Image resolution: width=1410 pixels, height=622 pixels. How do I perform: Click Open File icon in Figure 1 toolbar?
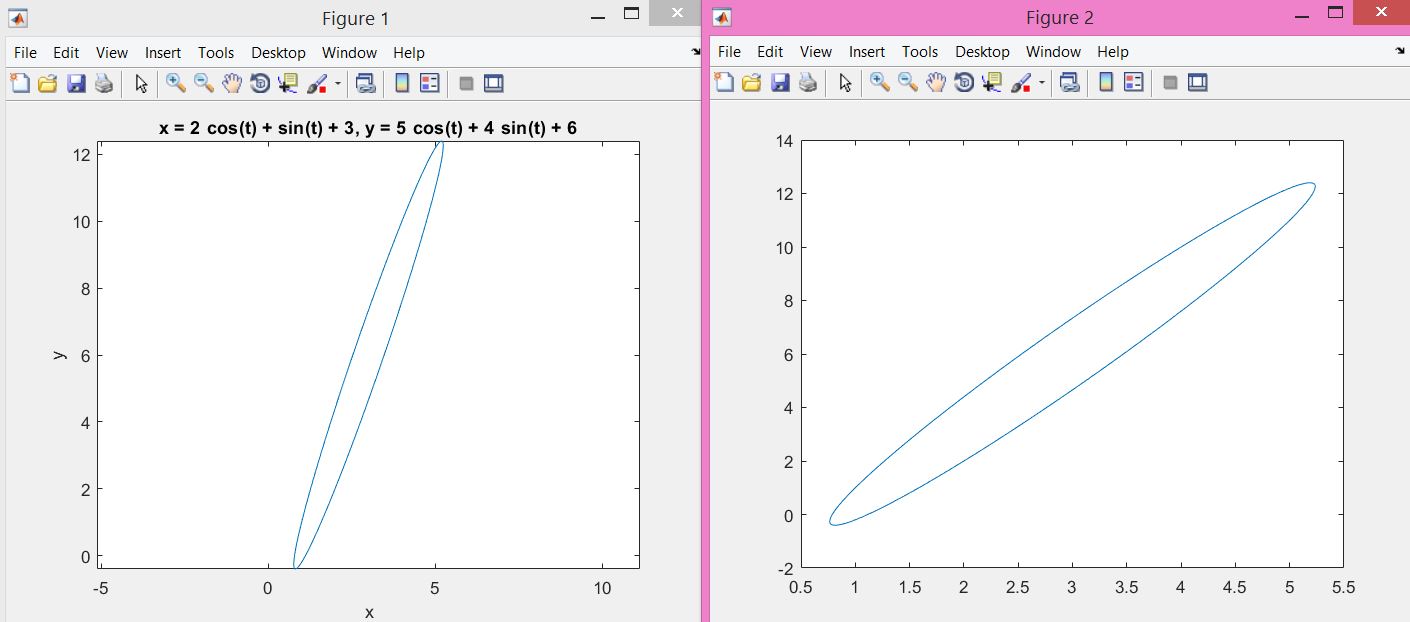(47, 84)
